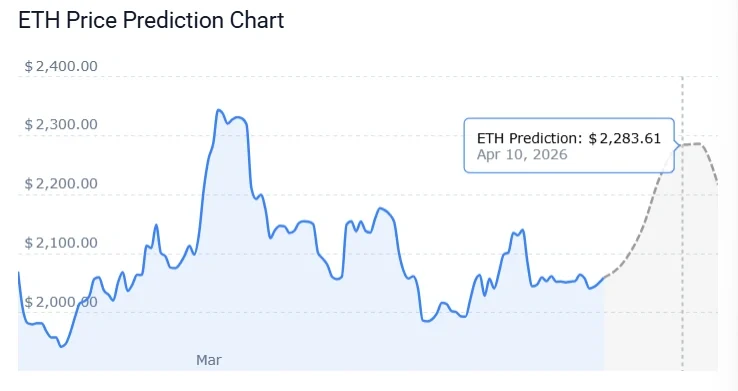This screenshot has height=391, width=738.
Task: Click the Apr 10, 2026 date text
Action: pos(522,155)
